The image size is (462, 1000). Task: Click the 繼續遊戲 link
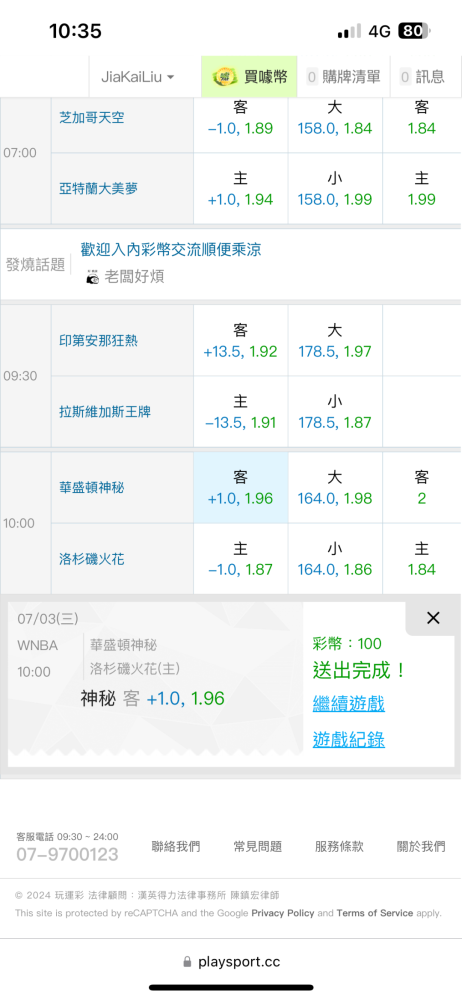coord(348,705)
